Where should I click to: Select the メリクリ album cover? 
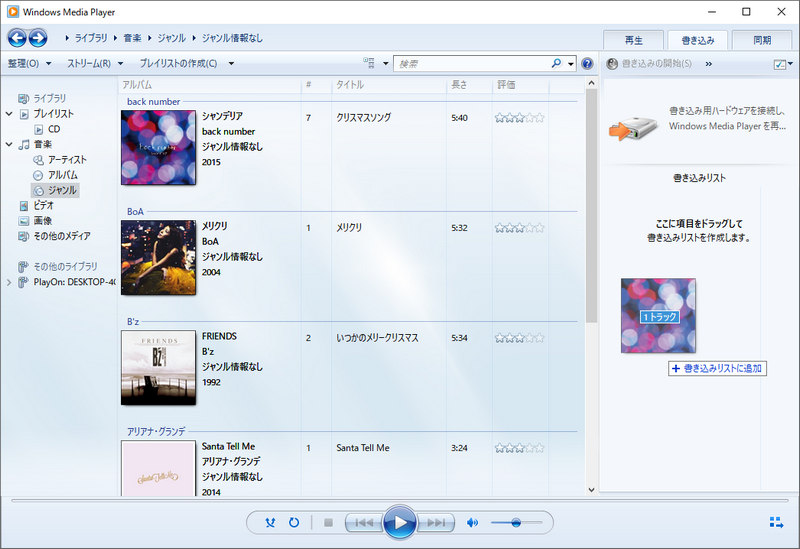[x=158, y=258]
